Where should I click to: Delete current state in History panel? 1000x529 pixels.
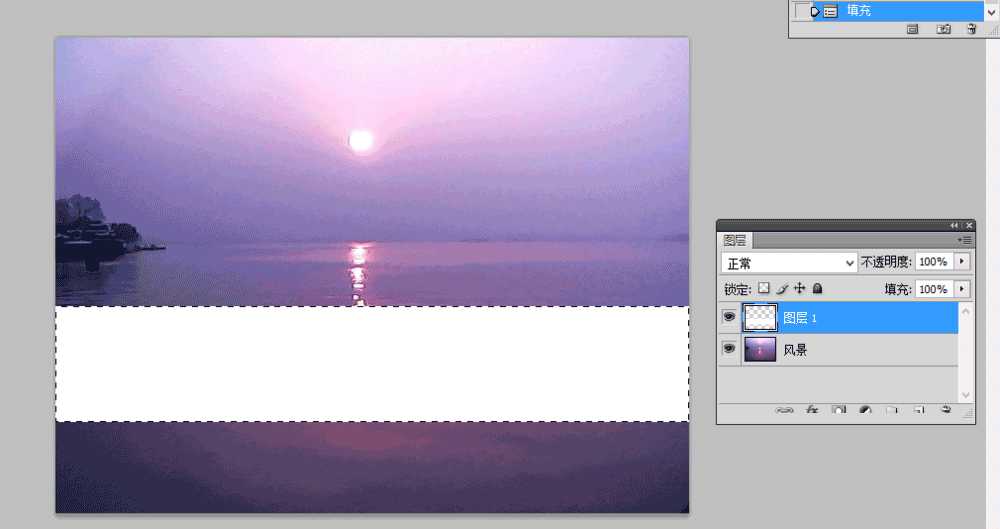coord(971,29)
